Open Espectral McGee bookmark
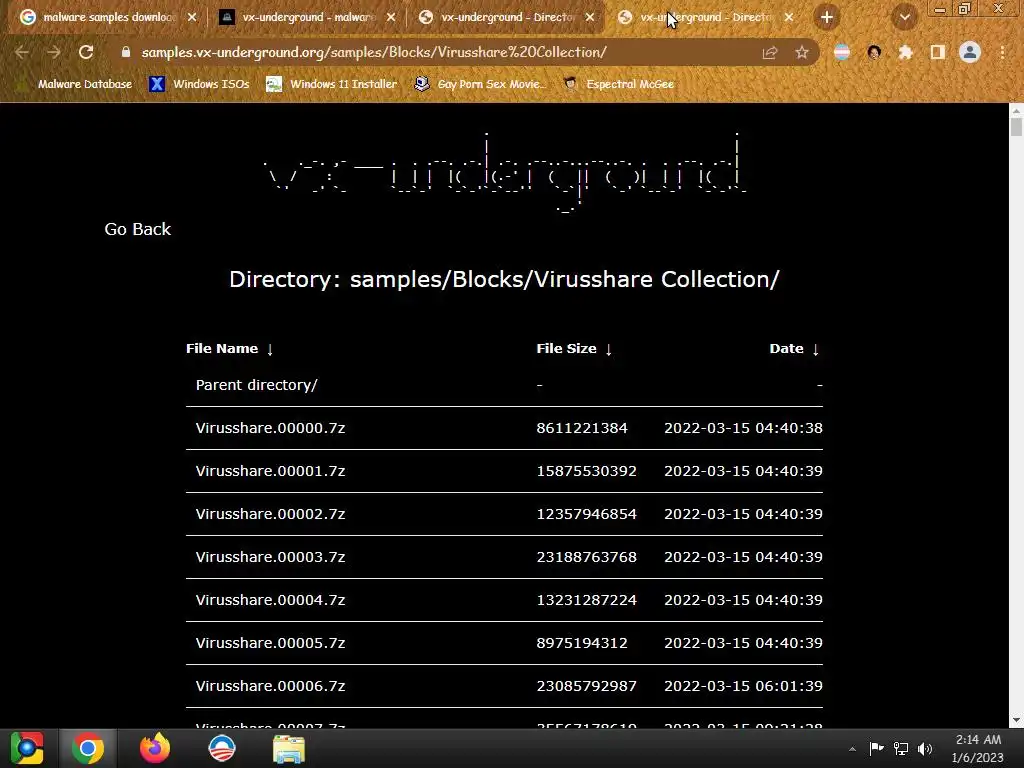 click(x=618, y=84)
